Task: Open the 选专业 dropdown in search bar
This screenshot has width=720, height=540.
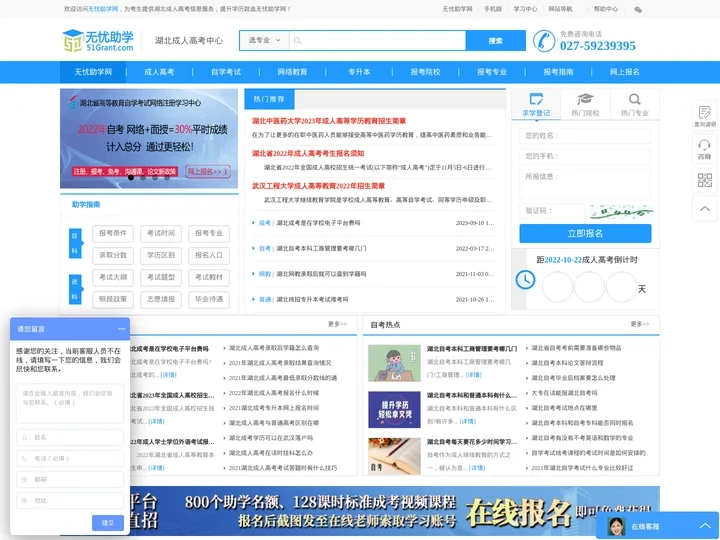Action: coord(264,40)
